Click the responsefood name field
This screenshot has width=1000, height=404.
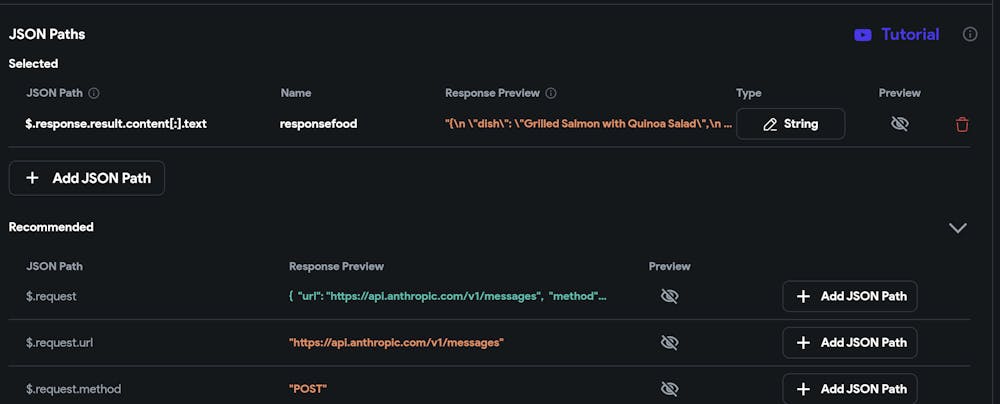tap(318, 124)
